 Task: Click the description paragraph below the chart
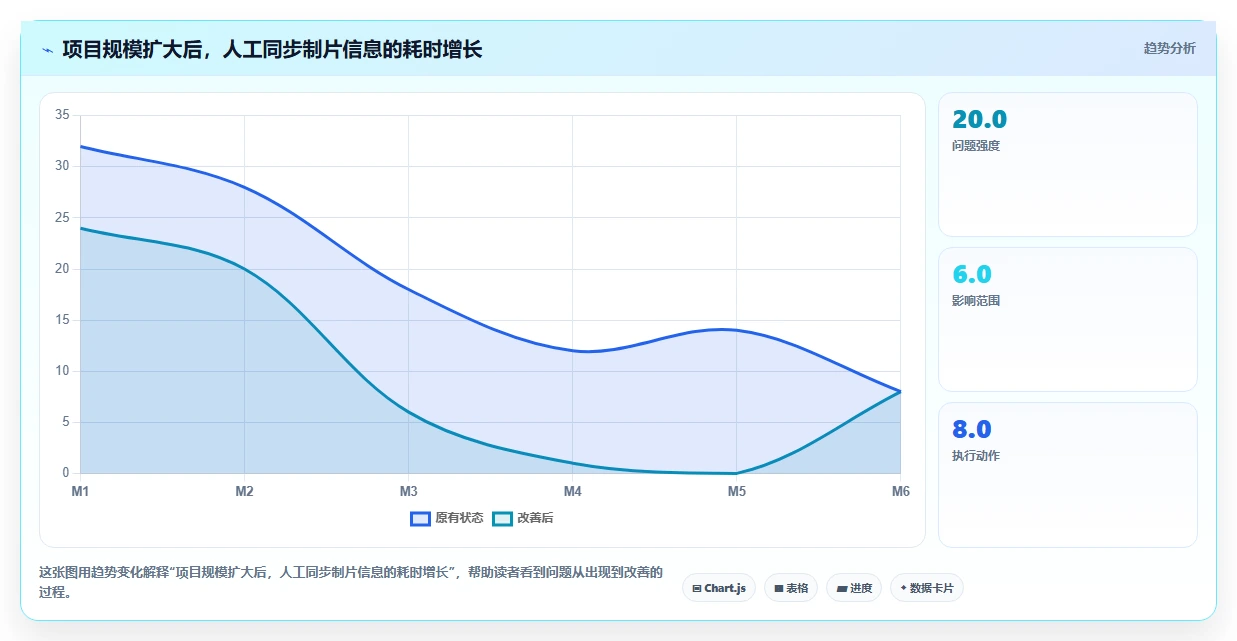pyautogui.click(x=350, y=582)
